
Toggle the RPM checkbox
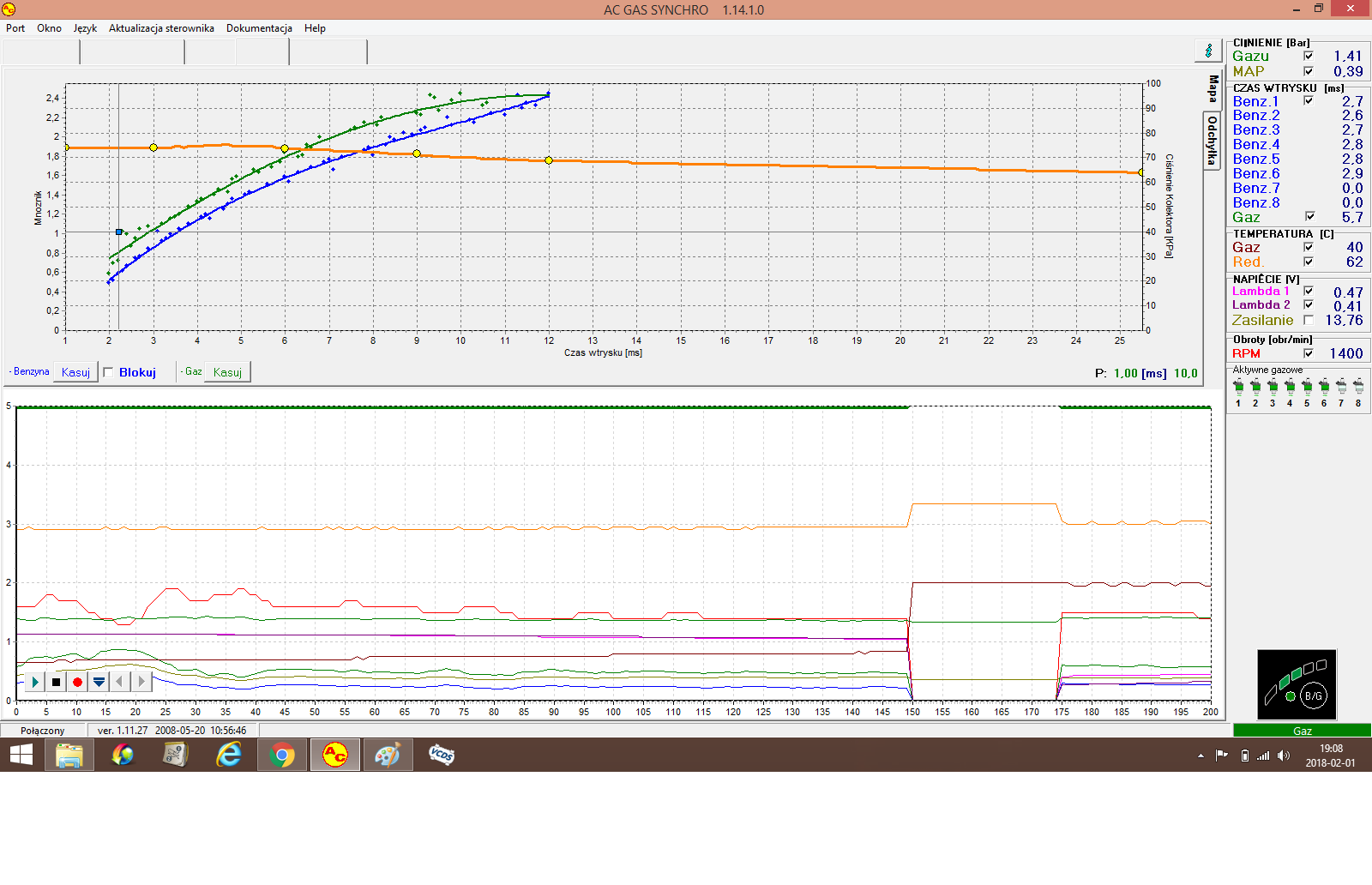click(x=1309, y=353)
